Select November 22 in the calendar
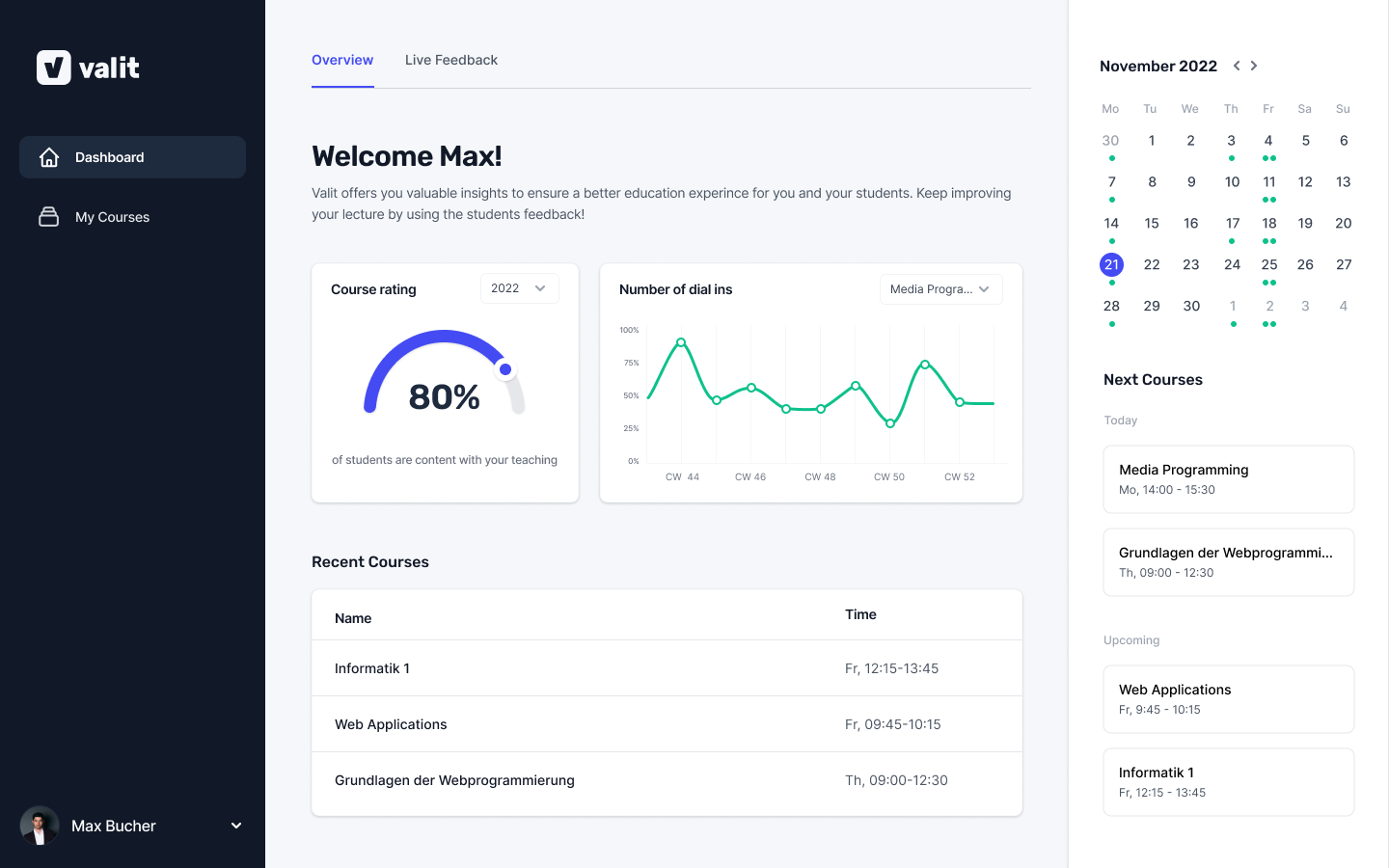The height and width of the screenshot is (868, 1389). 1152,265
